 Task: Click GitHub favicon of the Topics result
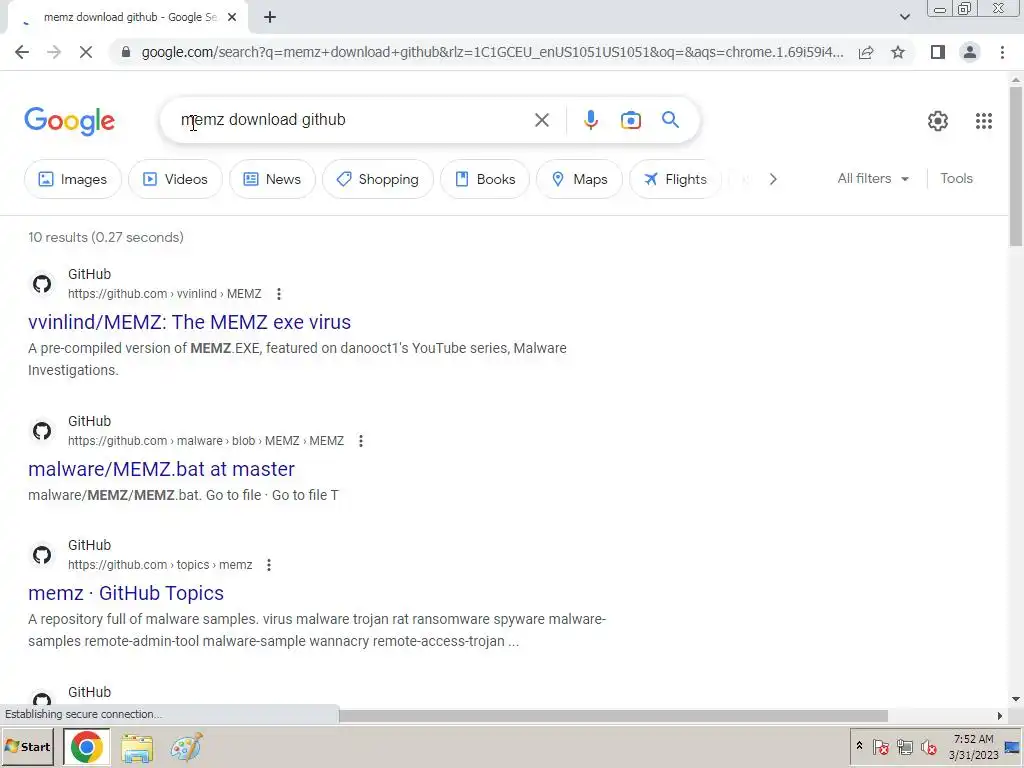pos(42,555)
